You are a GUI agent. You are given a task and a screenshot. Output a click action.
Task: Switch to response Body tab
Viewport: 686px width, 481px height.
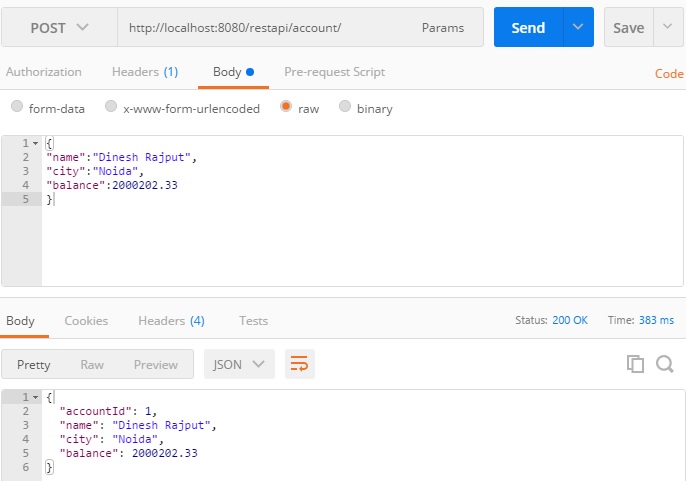(20, 321)
